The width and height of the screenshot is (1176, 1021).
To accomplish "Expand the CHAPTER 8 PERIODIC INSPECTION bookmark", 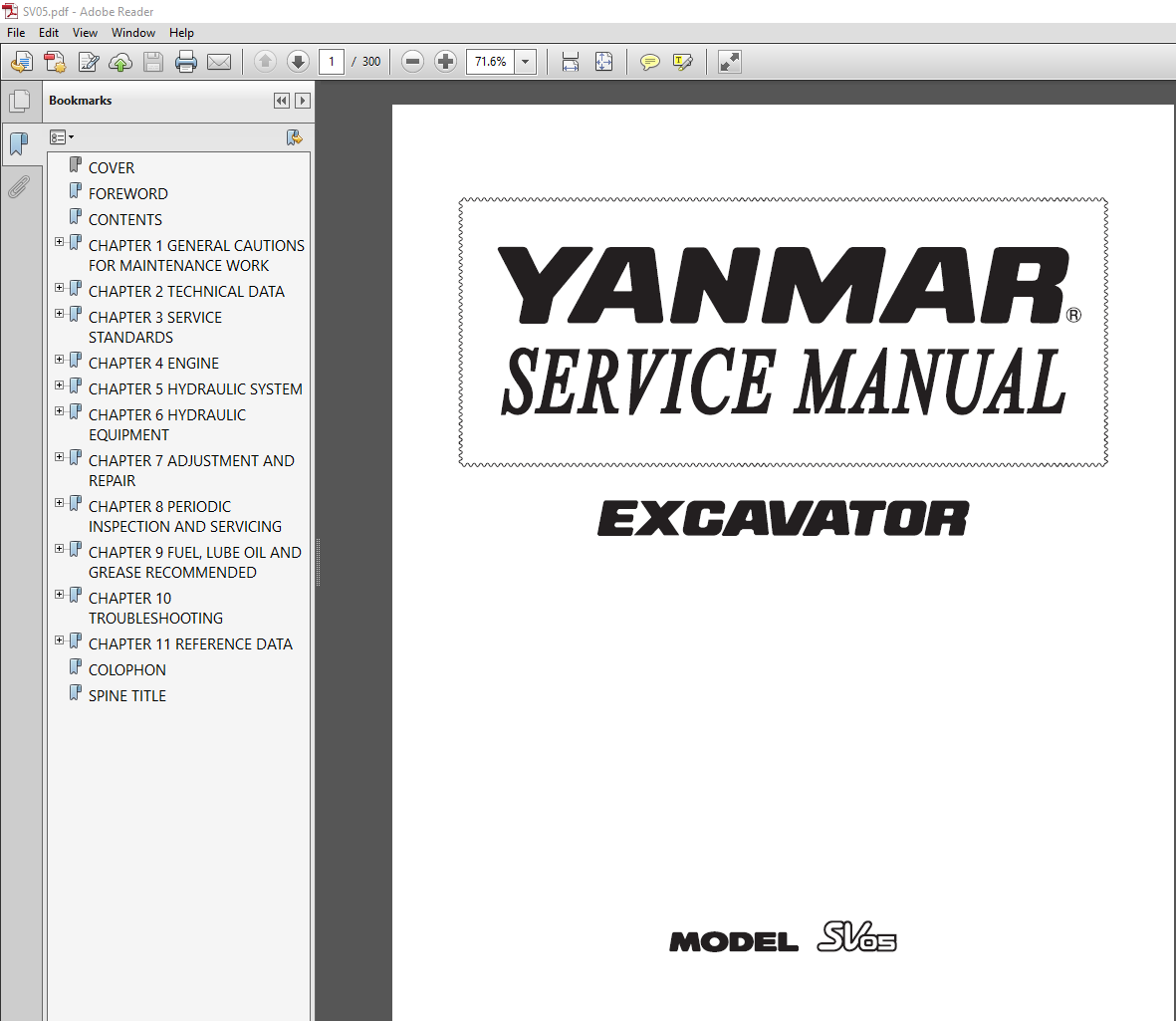I will [x=60, y=503].
